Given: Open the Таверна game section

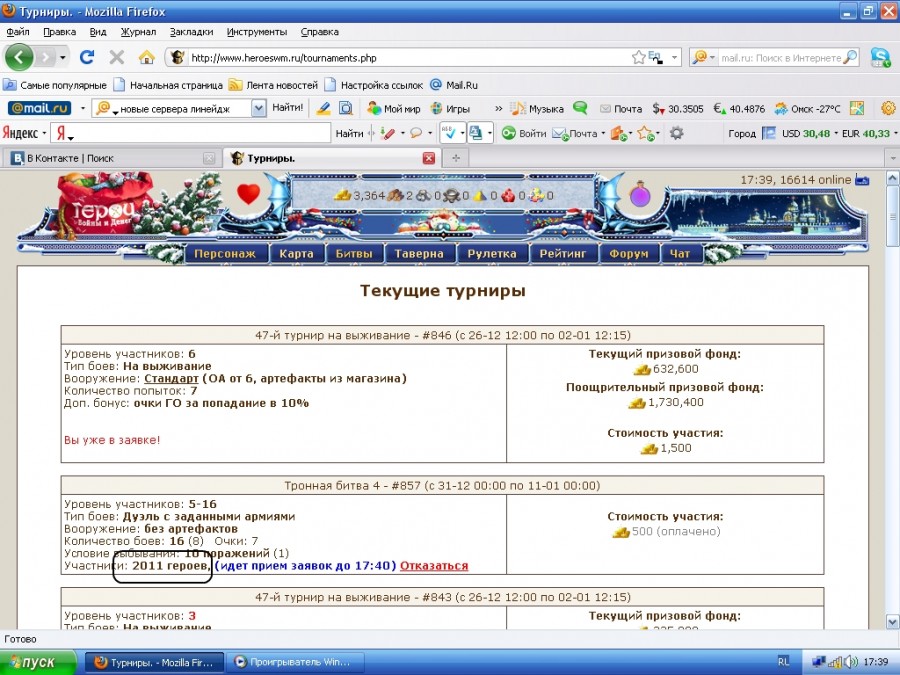Looking at the screenshot, I should tap(418, 254).
